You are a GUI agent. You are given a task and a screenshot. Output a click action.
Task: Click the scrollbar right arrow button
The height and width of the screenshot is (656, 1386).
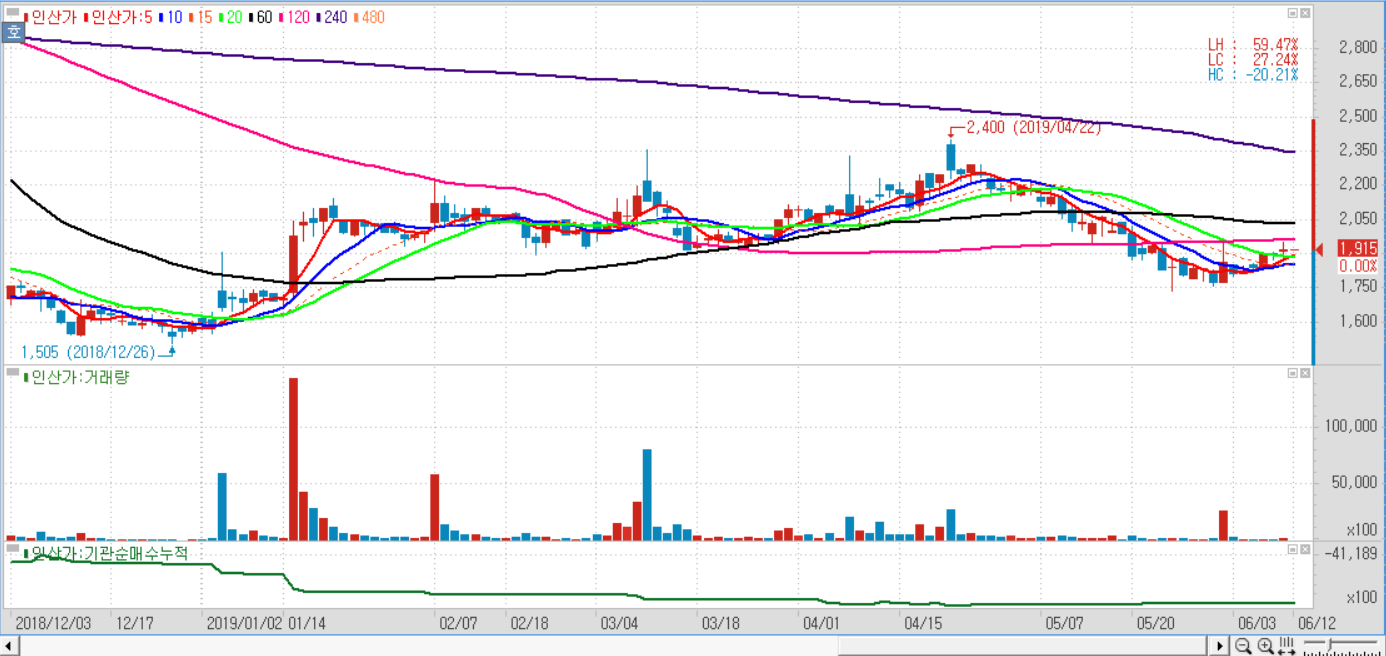click(x=1219, y=646)
